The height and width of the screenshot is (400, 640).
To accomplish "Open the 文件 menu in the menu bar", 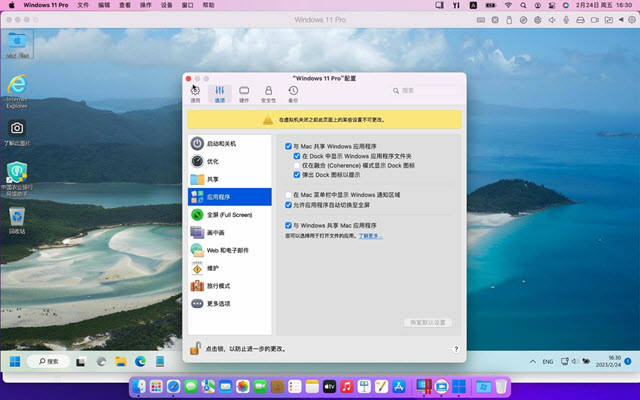I will point(83,5).
